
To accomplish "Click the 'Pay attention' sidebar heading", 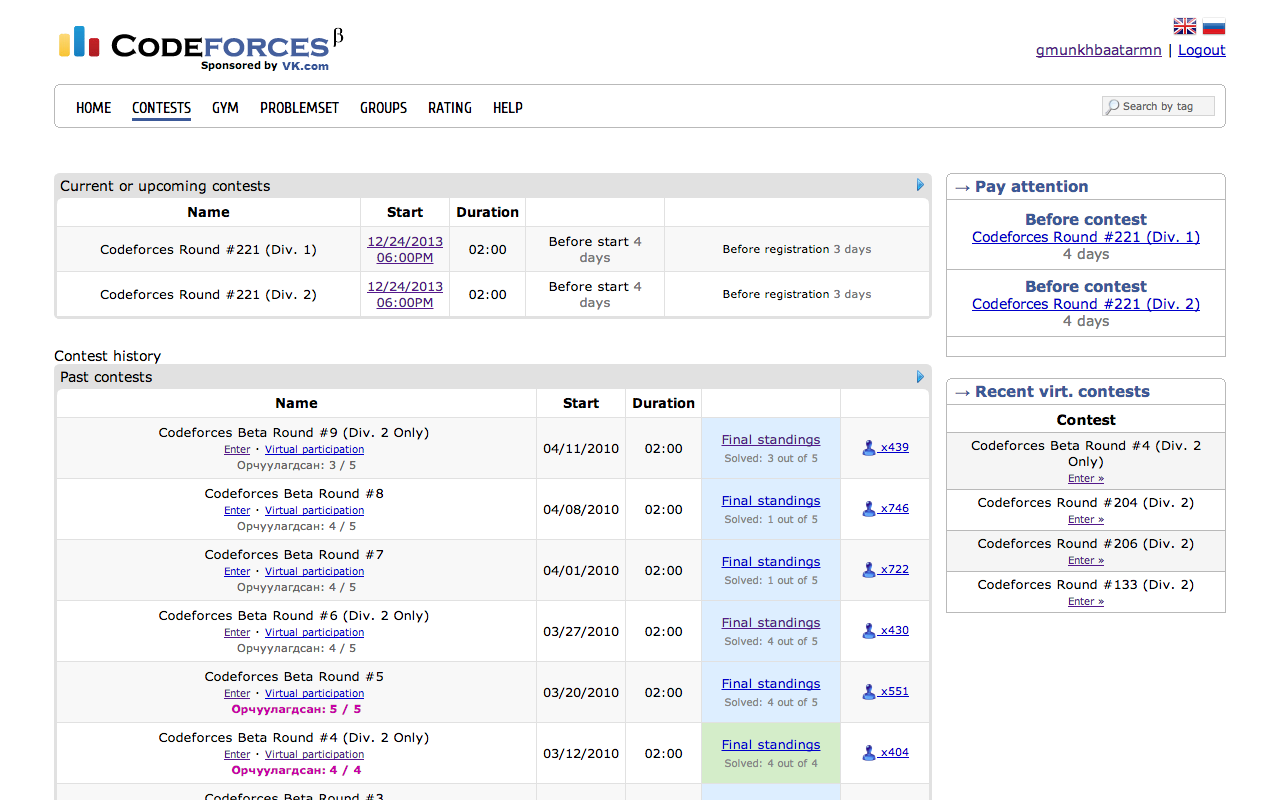I will tap(1031, 187).
